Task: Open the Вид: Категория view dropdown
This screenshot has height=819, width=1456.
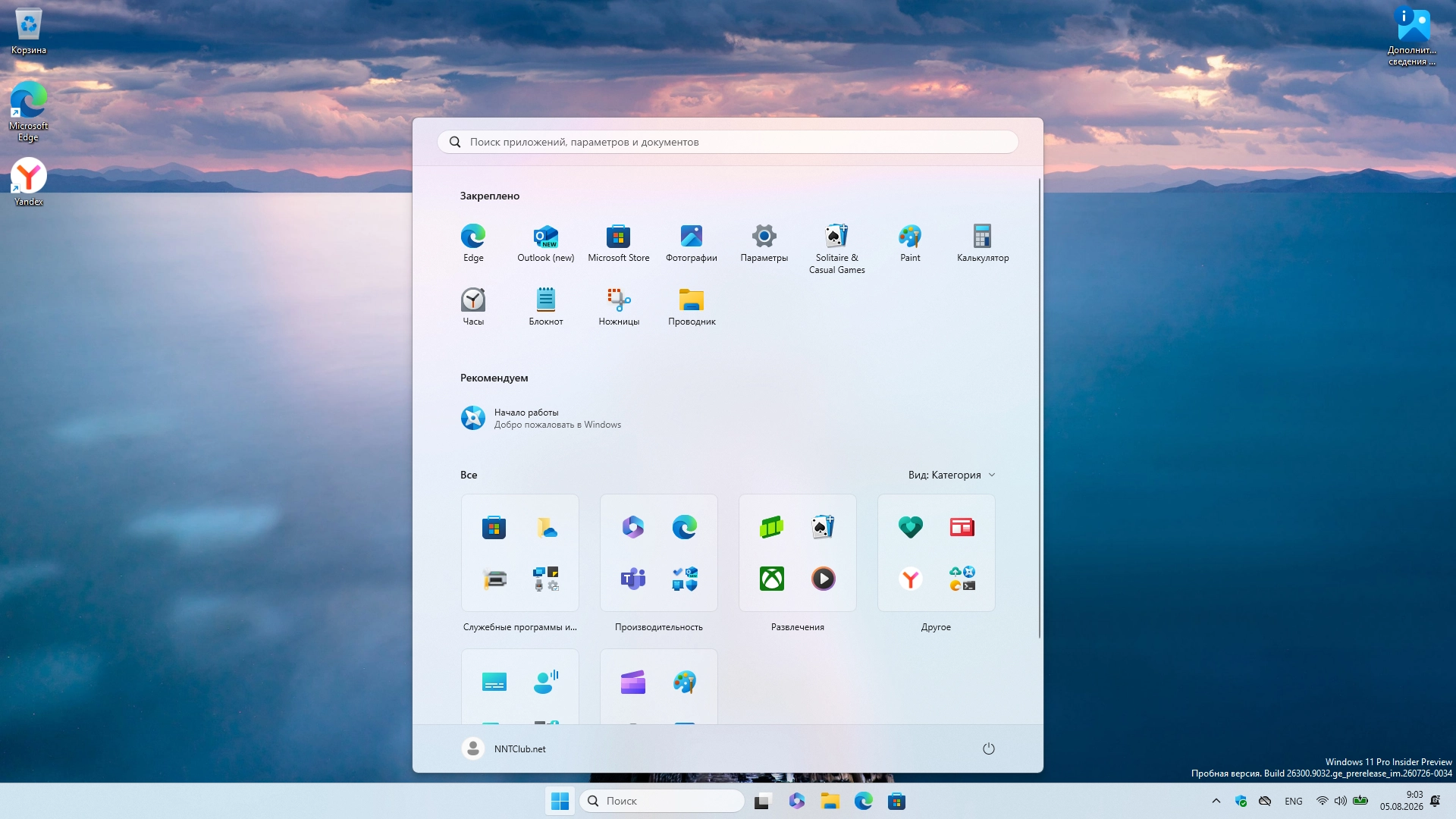Action: click(x=952, y=475)
